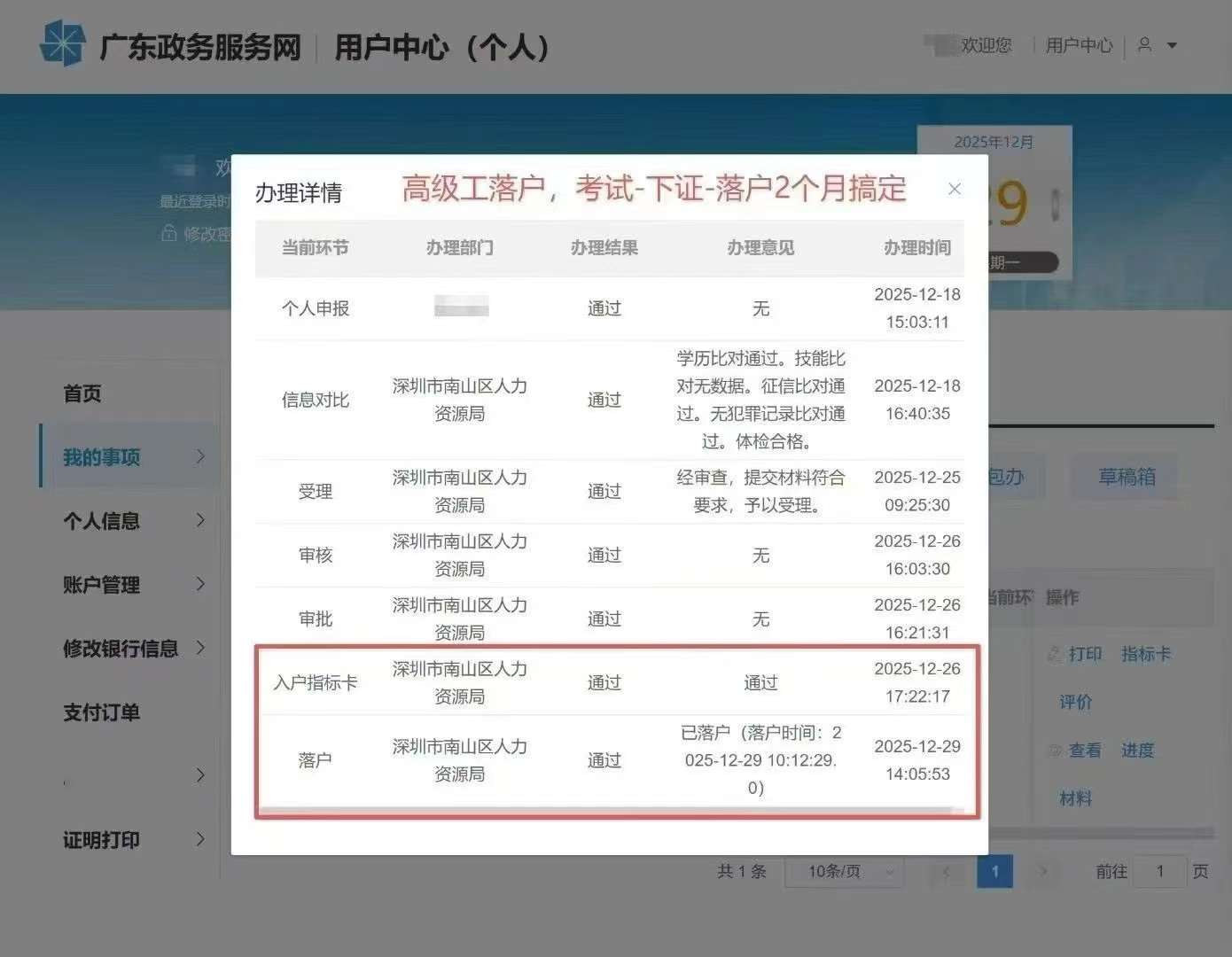The height and width of the screenshot is (957, 1232).
Task: Go to the next page arrow
Action: [1043, 872]
